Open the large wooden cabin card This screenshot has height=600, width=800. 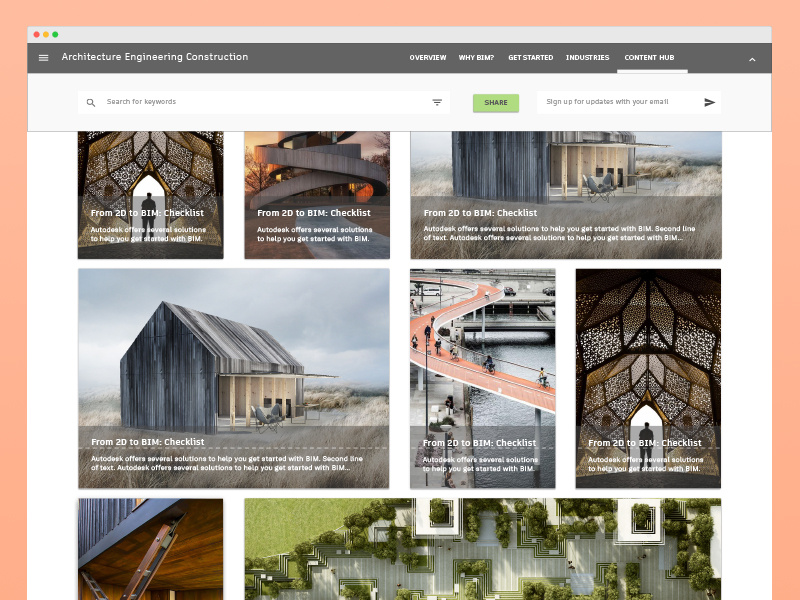[x=233, y=378]
